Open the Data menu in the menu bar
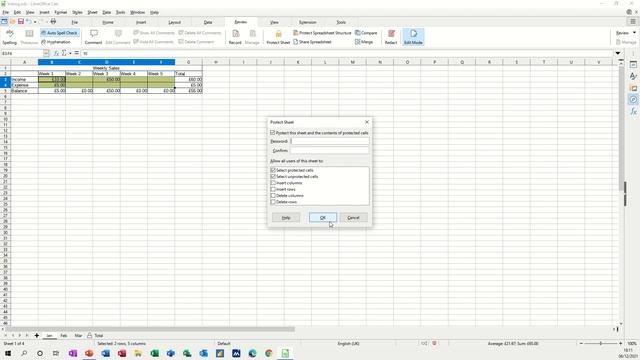The height and width of the screenshot is (360, 640). [x=107, y=12]
